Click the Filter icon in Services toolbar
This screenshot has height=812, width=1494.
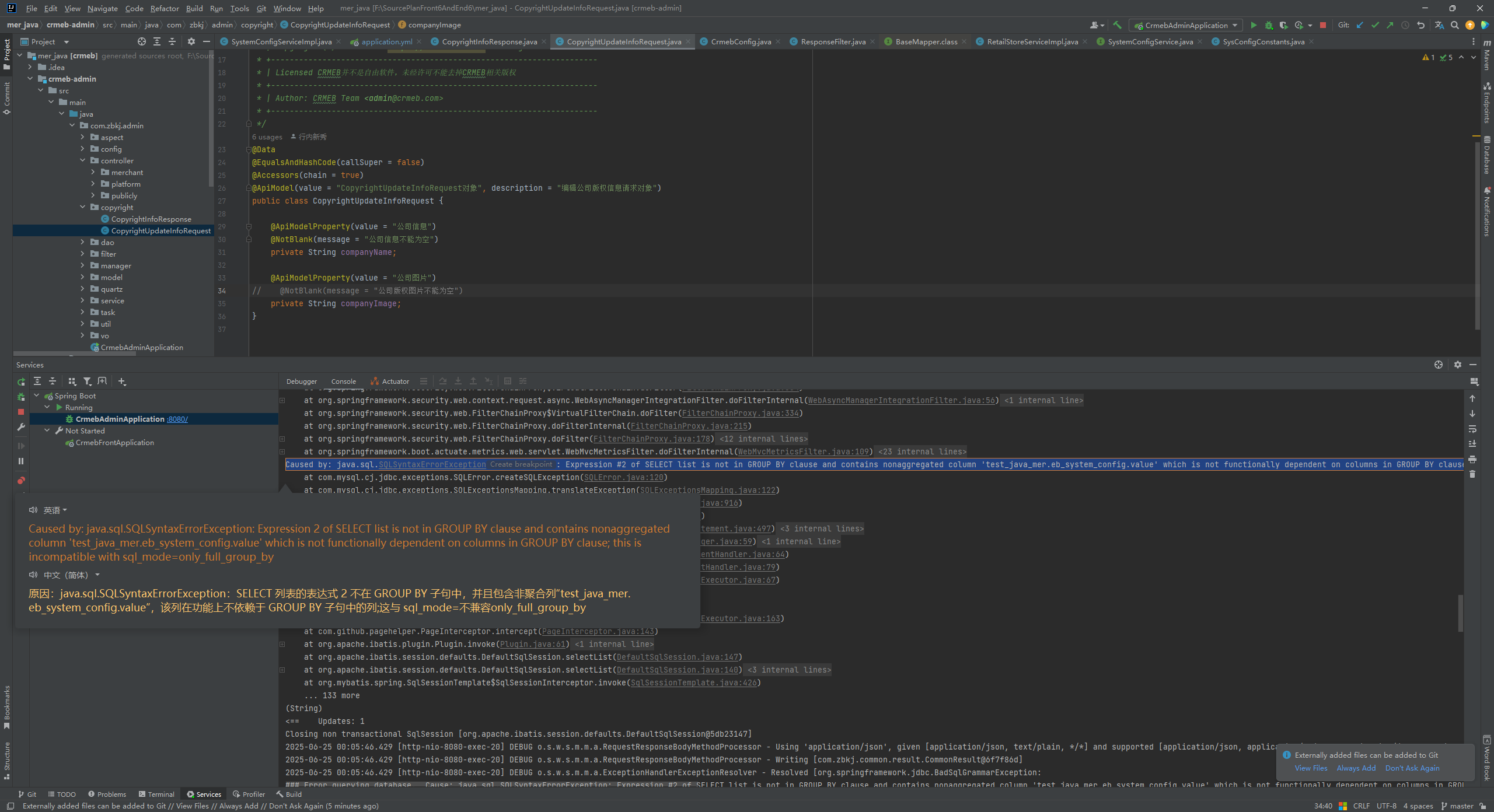click(x=87, y=381)
